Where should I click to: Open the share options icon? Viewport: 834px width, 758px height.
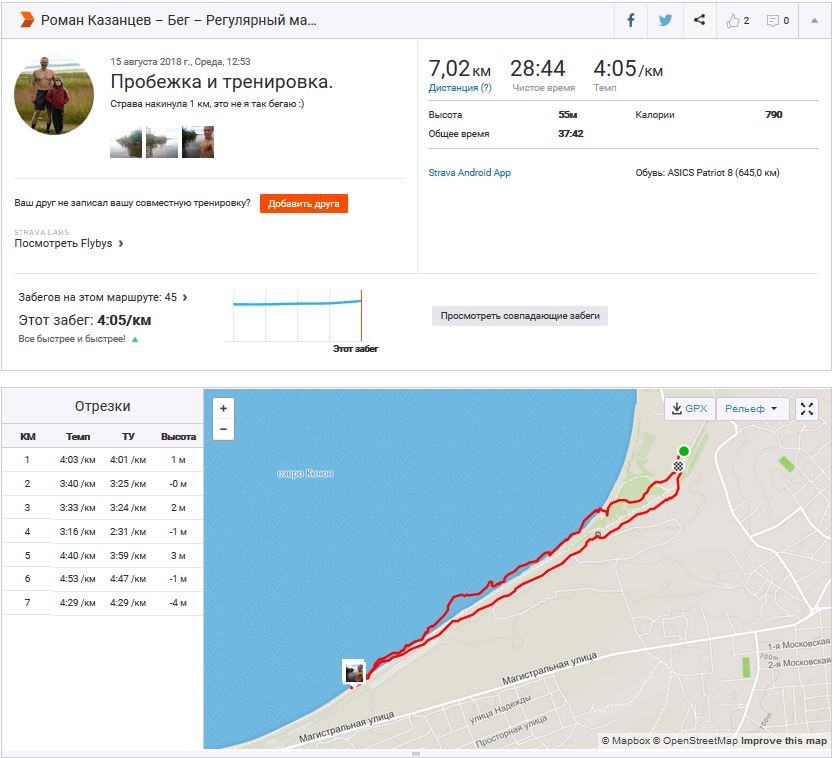click(x=699, y=20)
